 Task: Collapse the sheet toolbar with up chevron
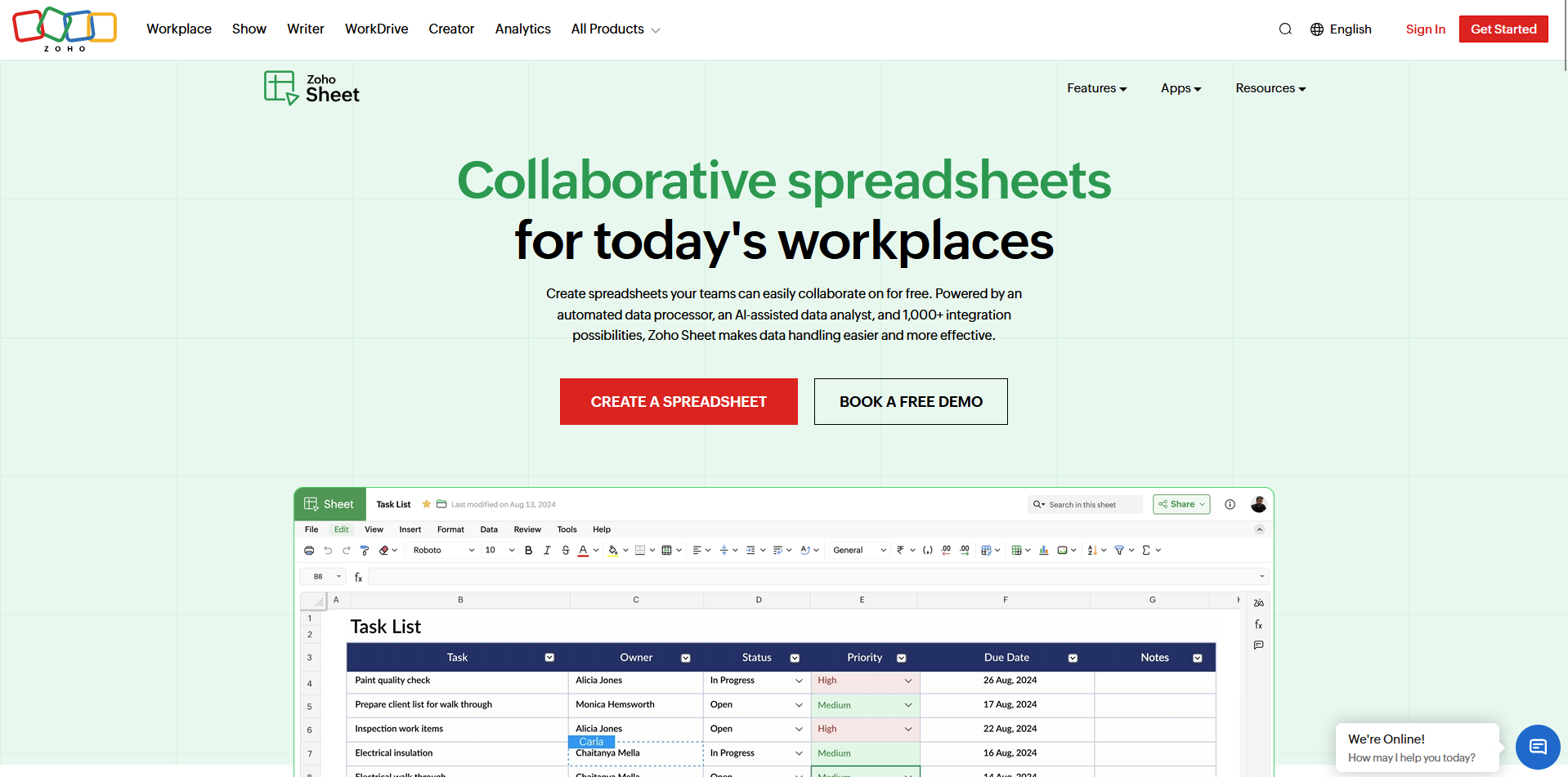point(1259,529)
